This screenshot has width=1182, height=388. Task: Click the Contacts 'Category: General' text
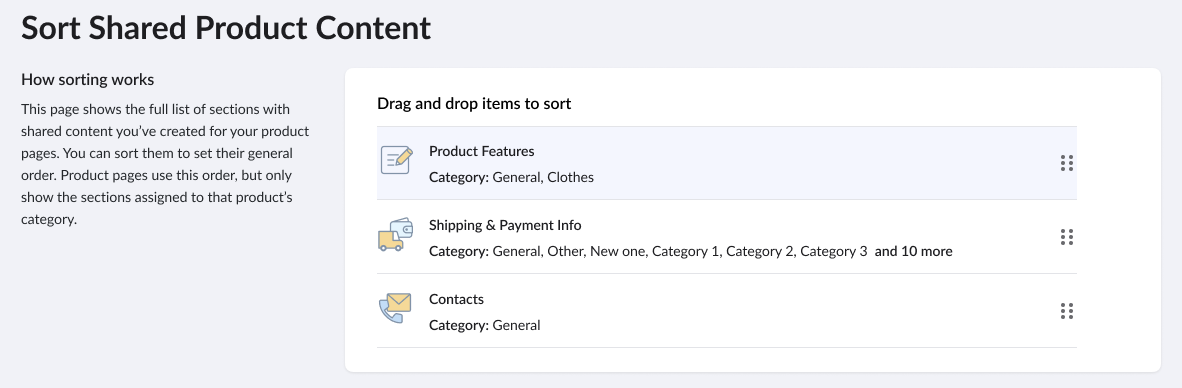click(485, 325)
